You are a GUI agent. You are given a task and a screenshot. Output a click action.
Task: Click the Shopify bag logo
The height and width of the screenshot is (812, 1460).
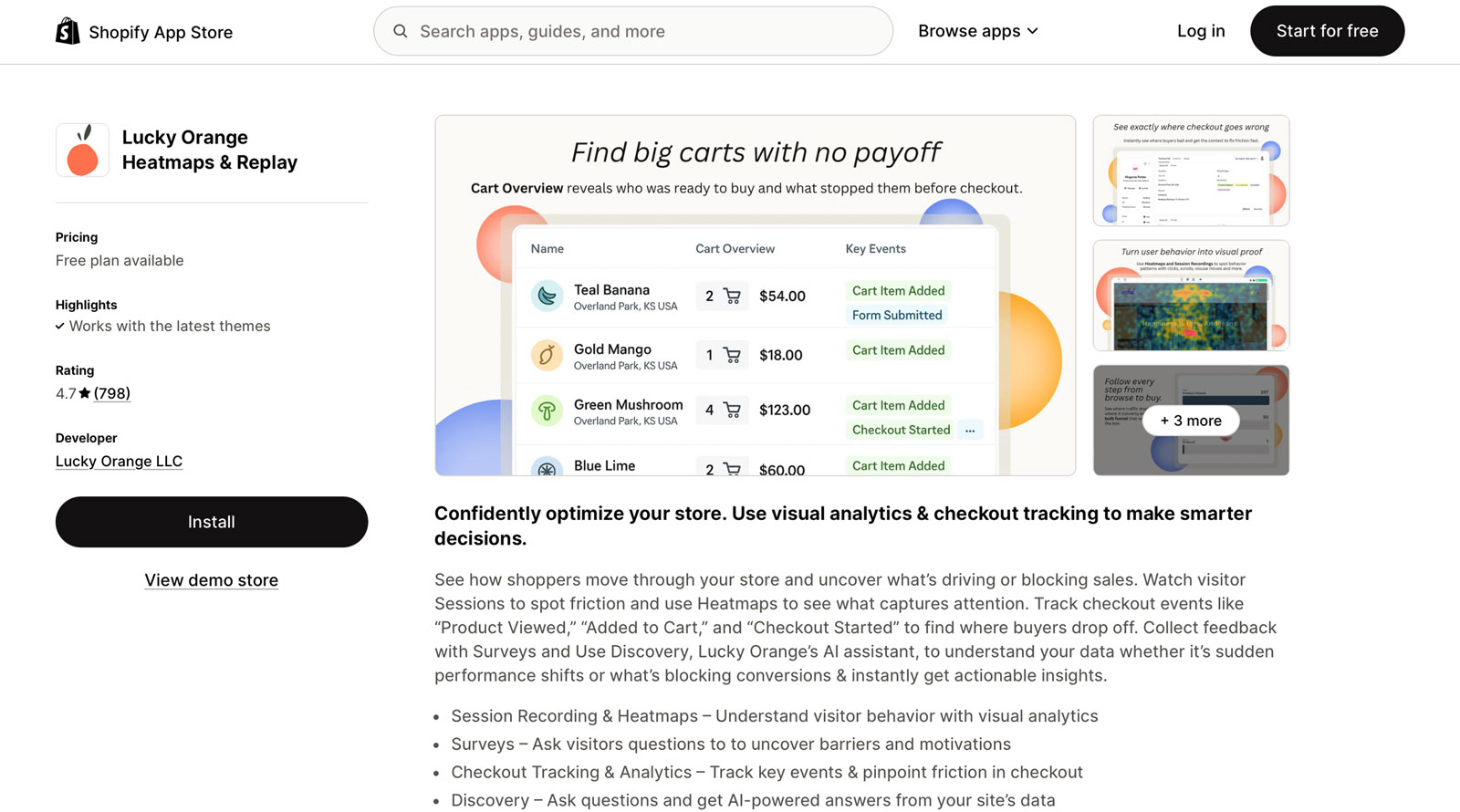tap(67, 31)
